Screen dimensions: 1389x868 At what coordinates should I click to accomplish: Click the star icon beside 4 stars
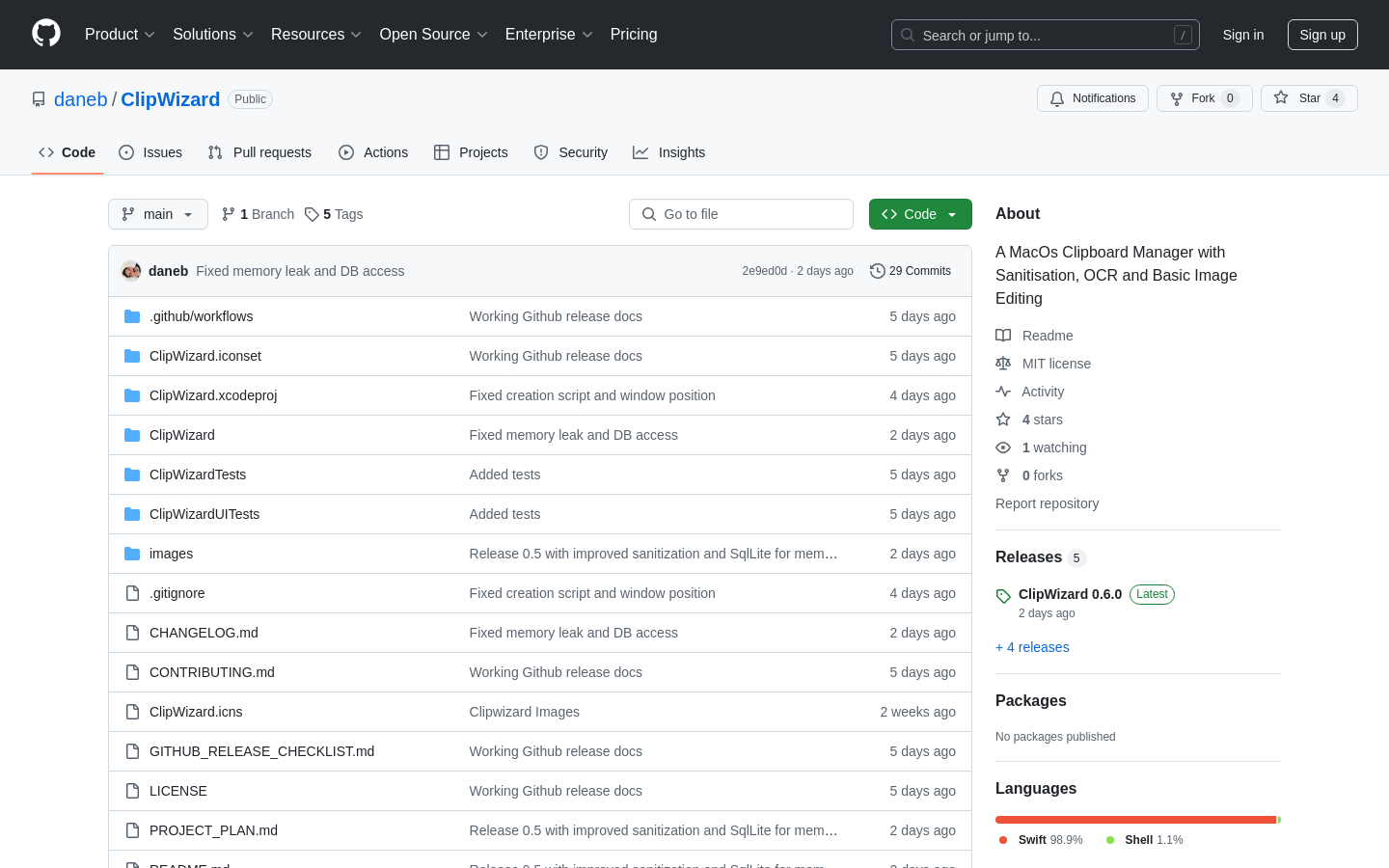click(1003, 420)
